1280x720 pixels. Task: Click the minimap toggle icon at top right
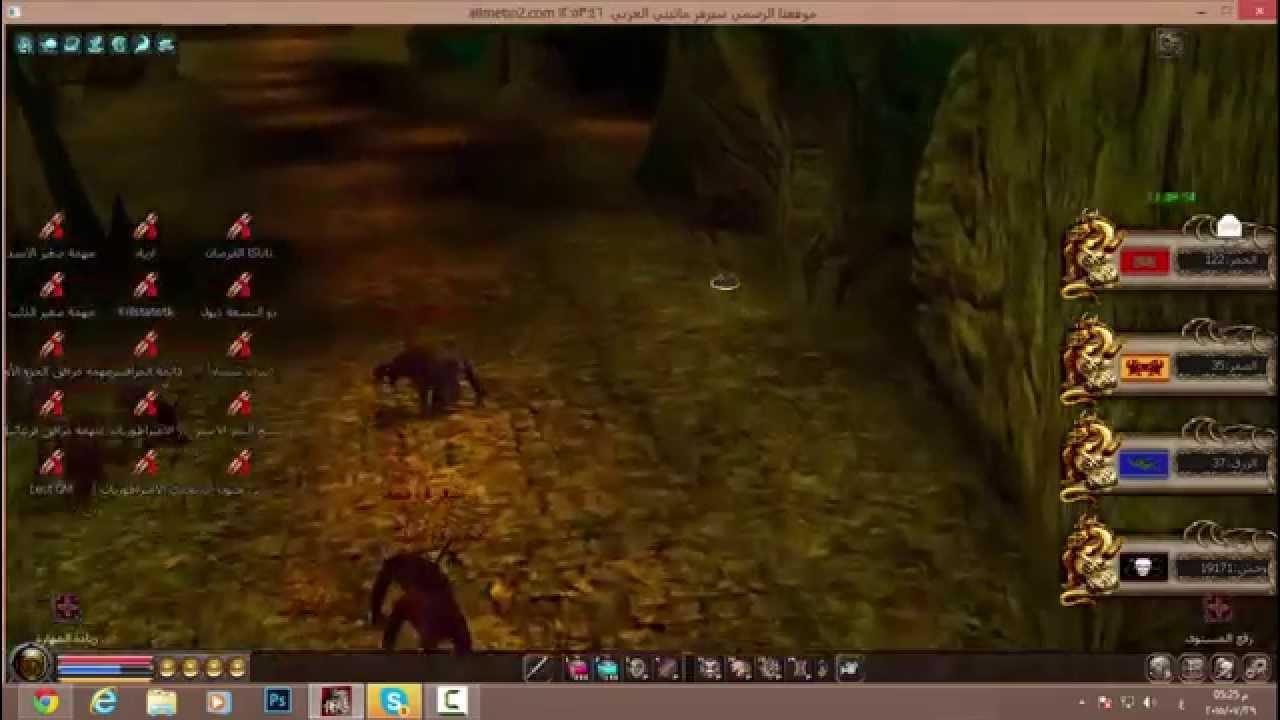pos(1169,43)
